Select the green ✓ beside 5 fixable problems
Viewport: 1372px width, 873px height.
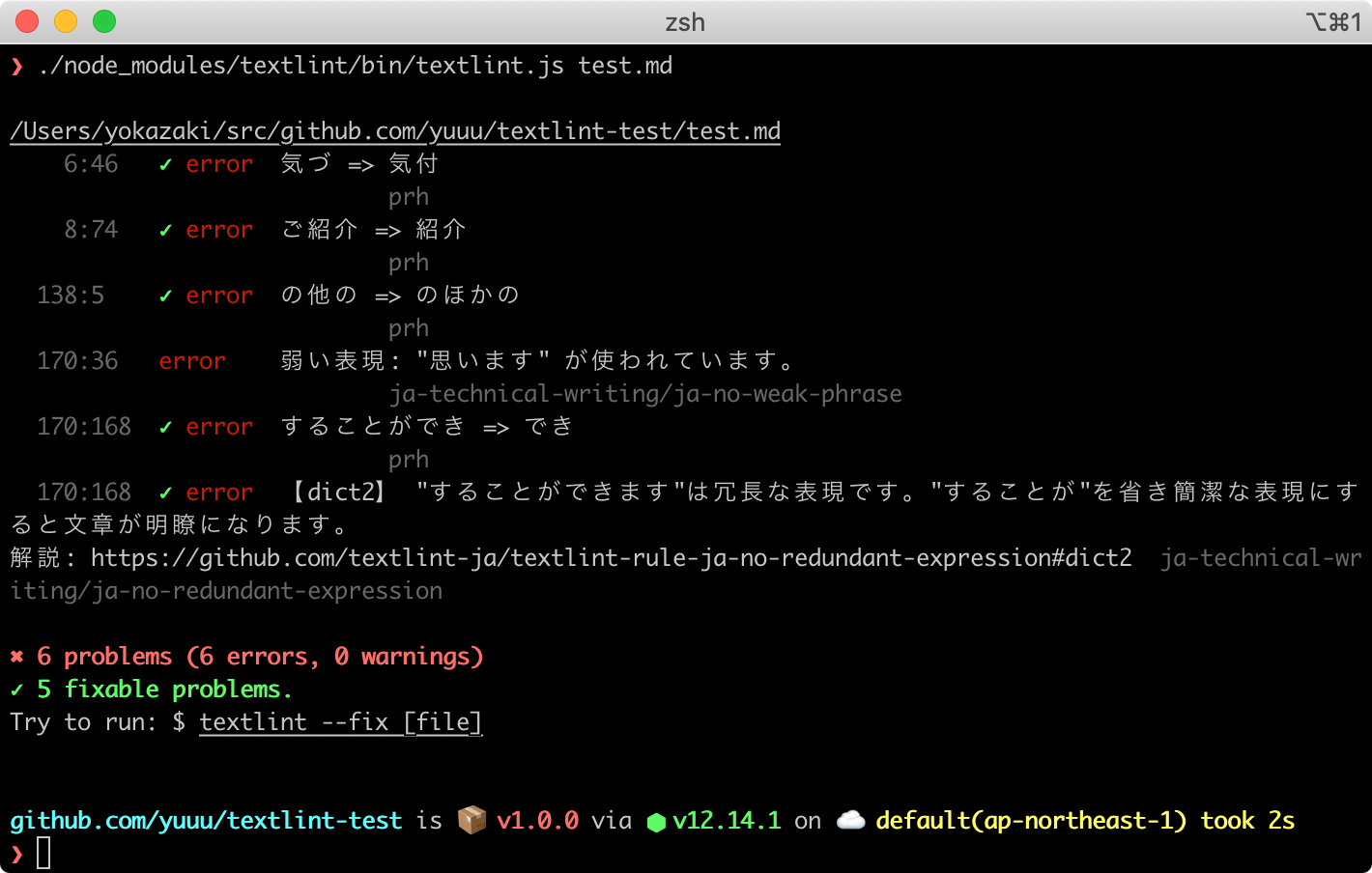pyautogui.click(x=15, y=689)
